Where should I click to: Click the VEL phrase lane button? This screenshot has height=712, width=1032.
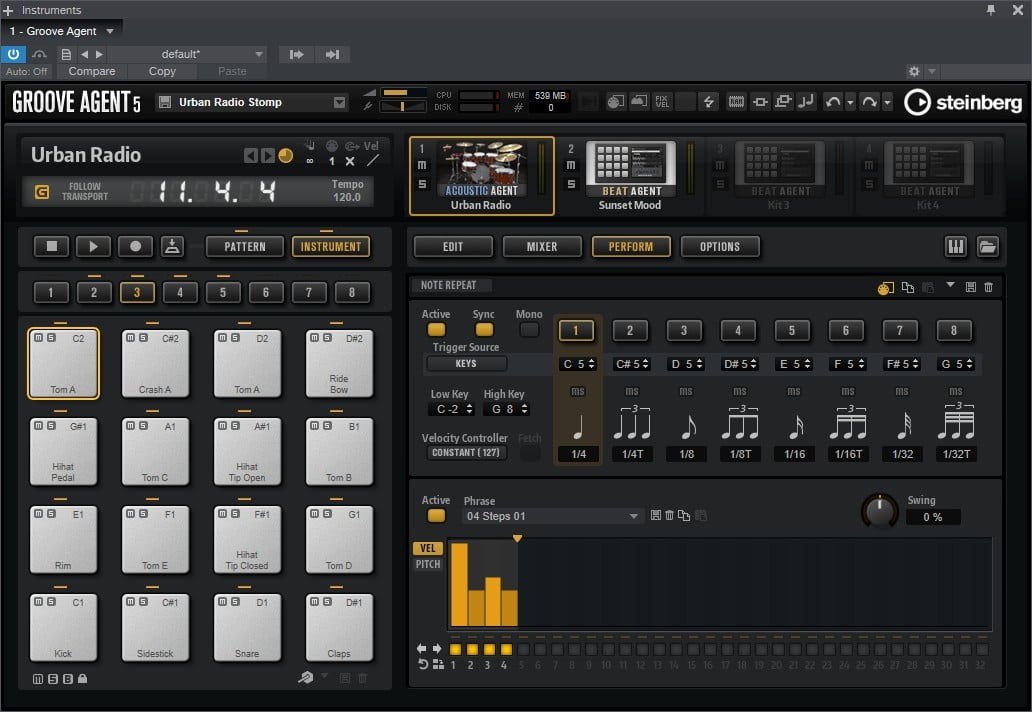[428, 547]
